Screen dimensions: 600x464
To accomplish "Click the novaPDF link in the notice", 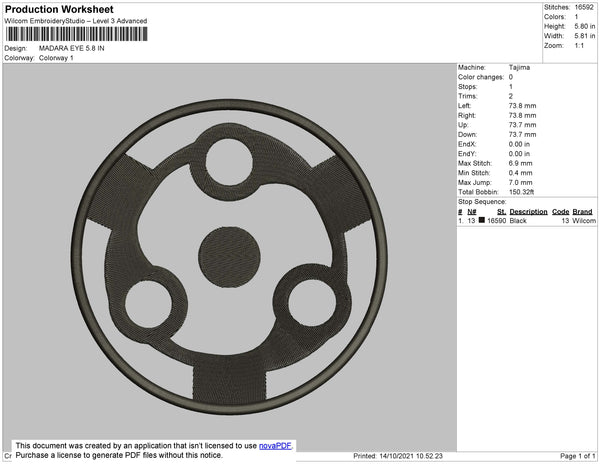I will click(x=276, y=445).
